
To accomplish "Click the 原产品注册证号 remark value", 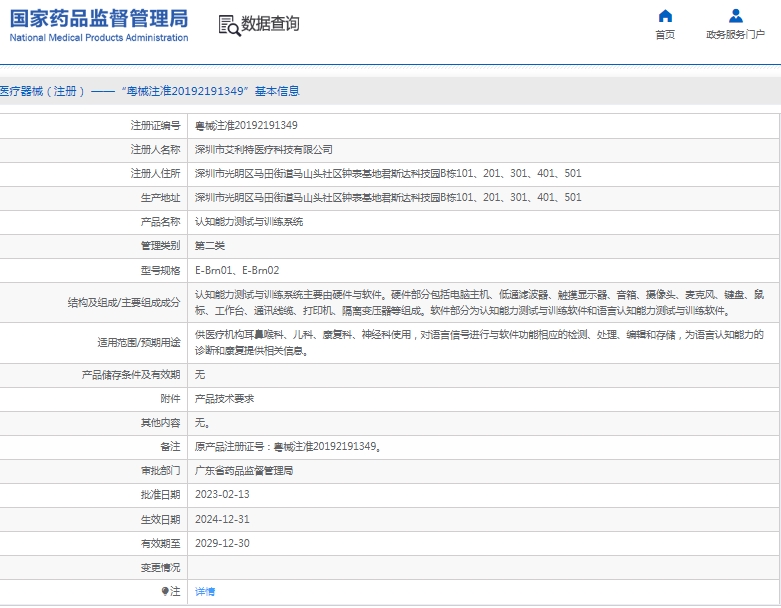I will click(288, 446).
